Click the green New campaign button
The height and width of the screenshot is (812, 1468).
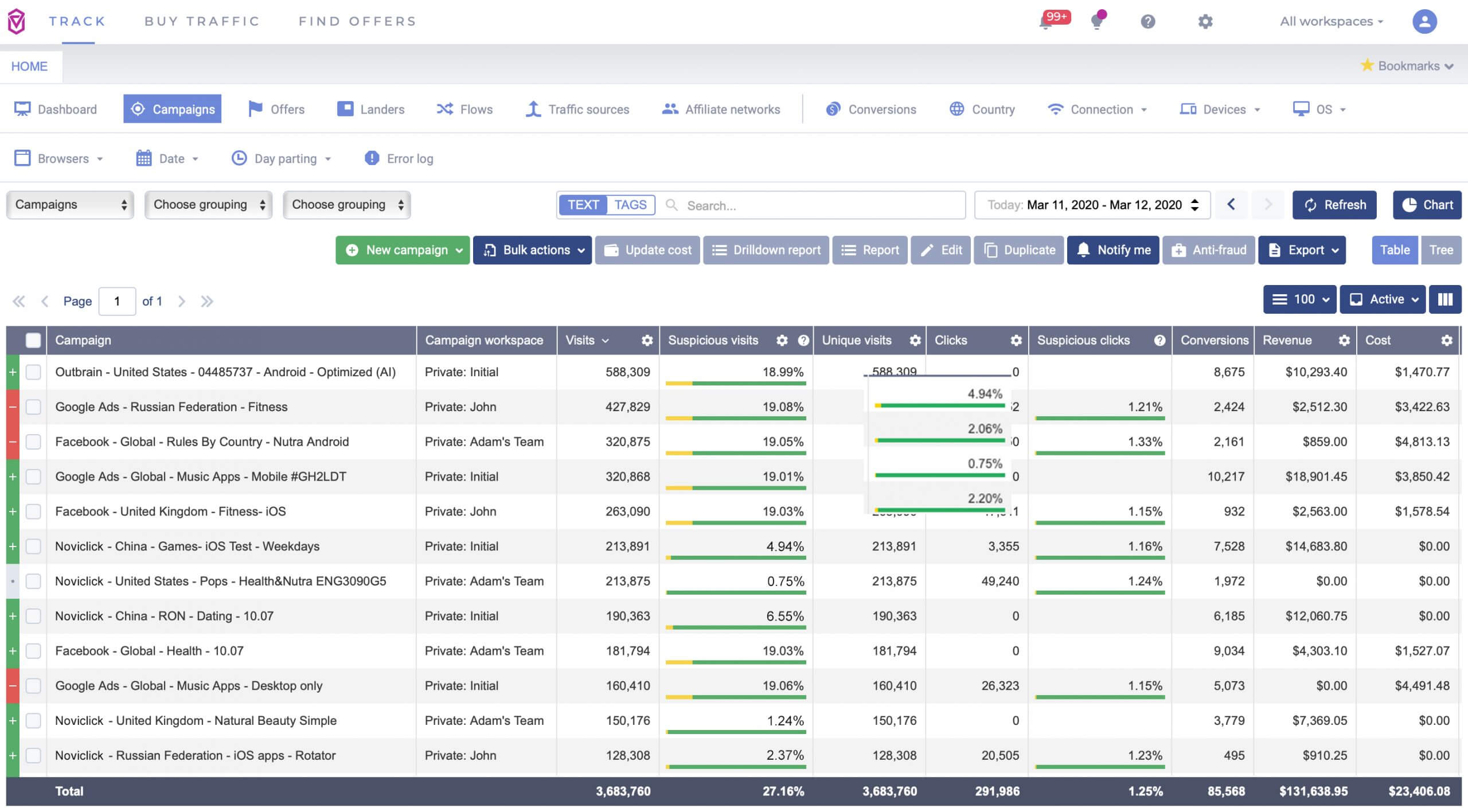(402, 250)
